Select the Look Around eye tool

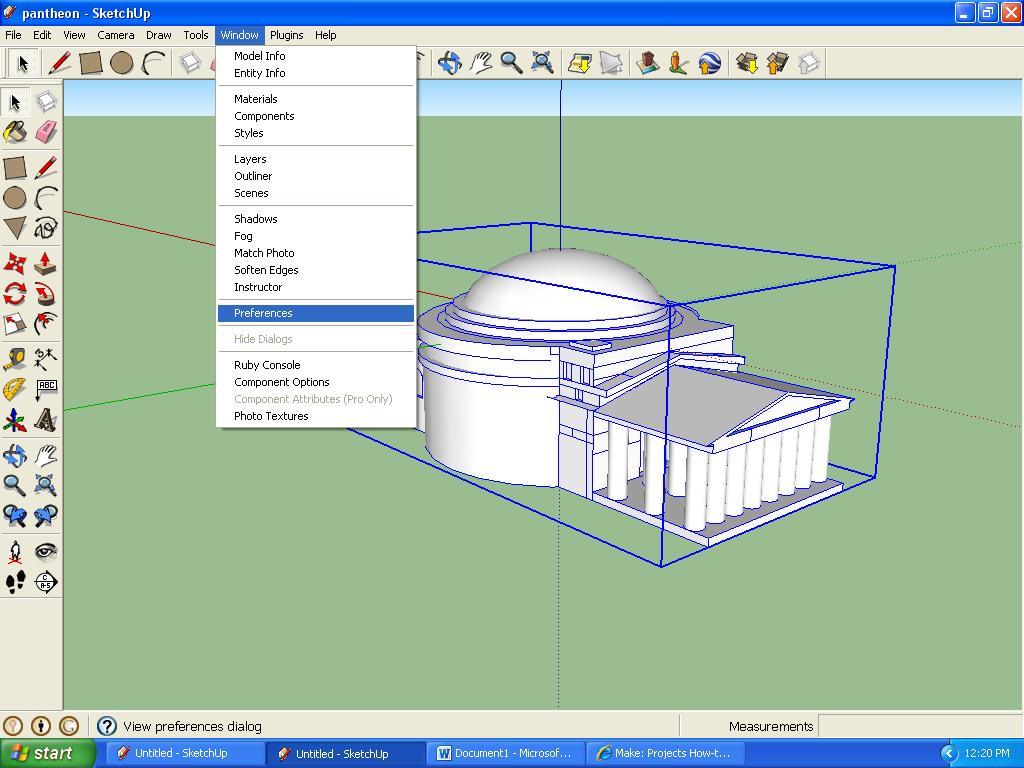[46, 552]
